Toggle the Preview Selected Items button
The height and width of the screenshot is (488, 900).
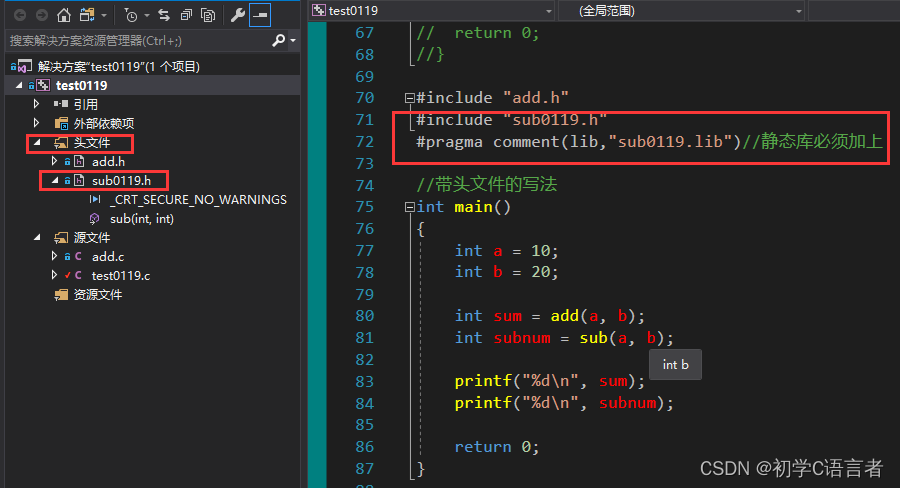click(259, 15)
